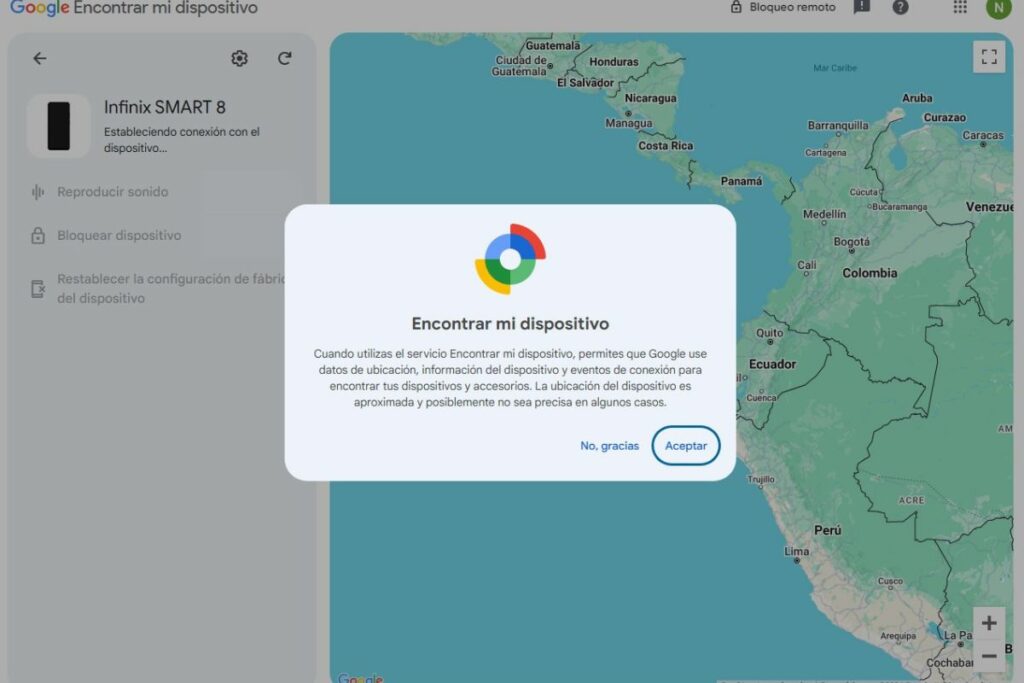Click Costa Rica label on the map
Image resolution: width=1024 pixels, height=683 pixels.
pyautogui.click(x=665, y=146)
